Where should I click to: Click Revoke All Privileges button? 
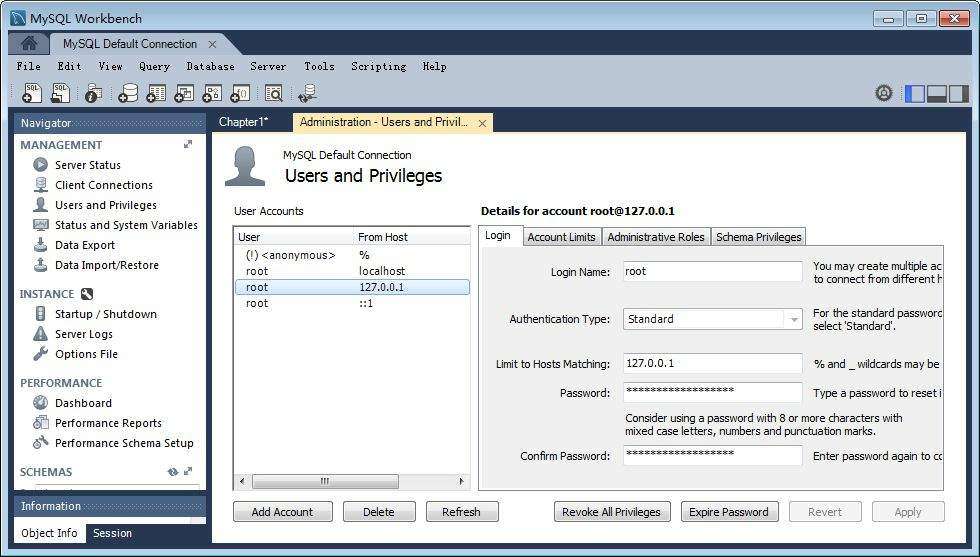612,512
